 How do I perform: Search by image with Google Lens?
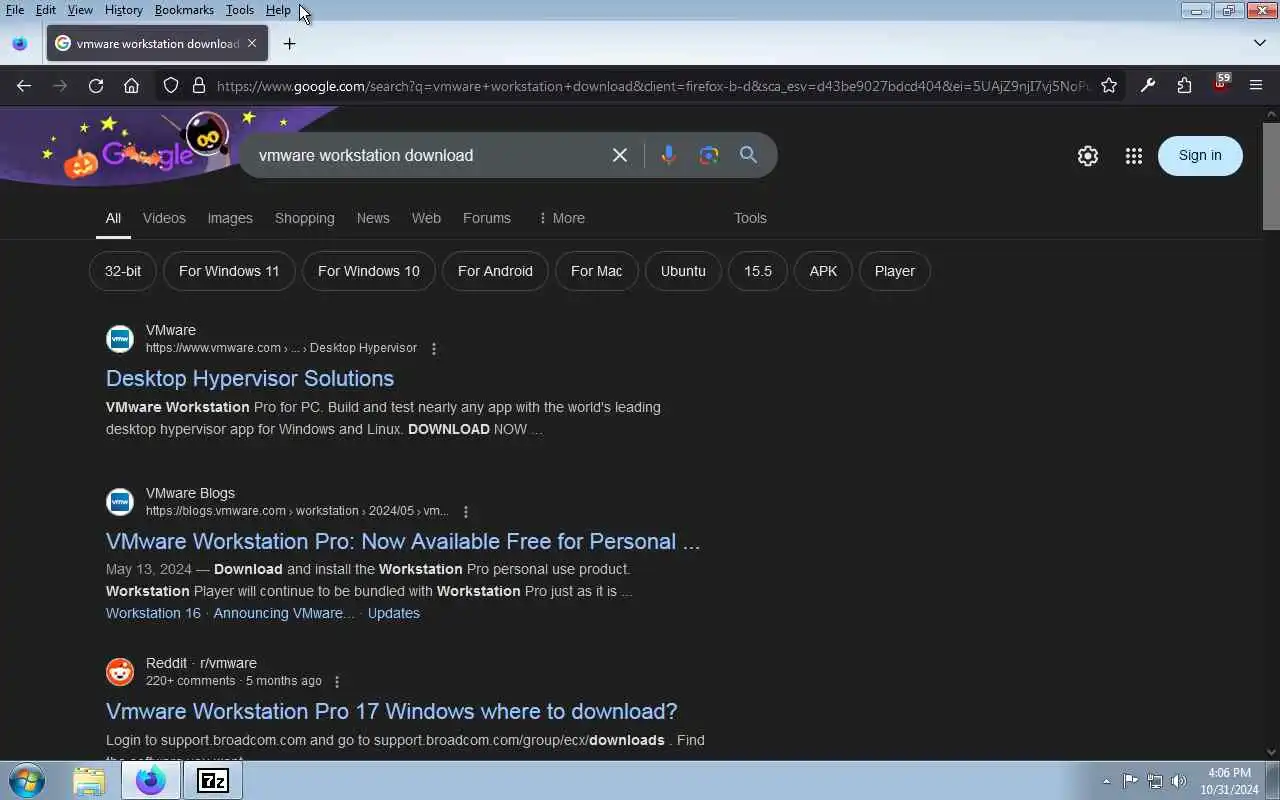709,155
